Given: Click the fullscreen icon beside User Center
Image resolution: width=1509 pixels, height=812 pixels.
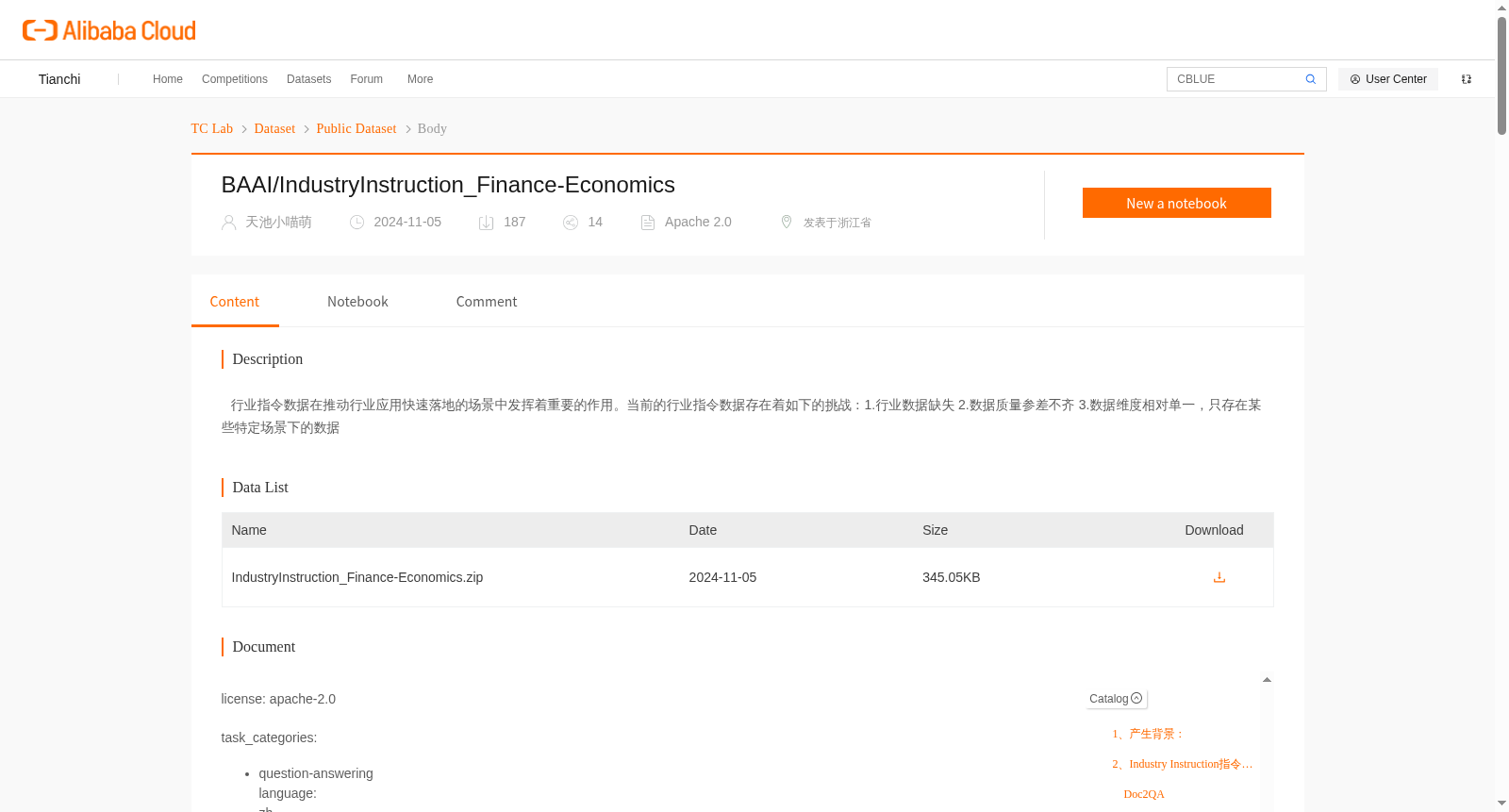Looking at the screenshot, I should click(1467, 79).
